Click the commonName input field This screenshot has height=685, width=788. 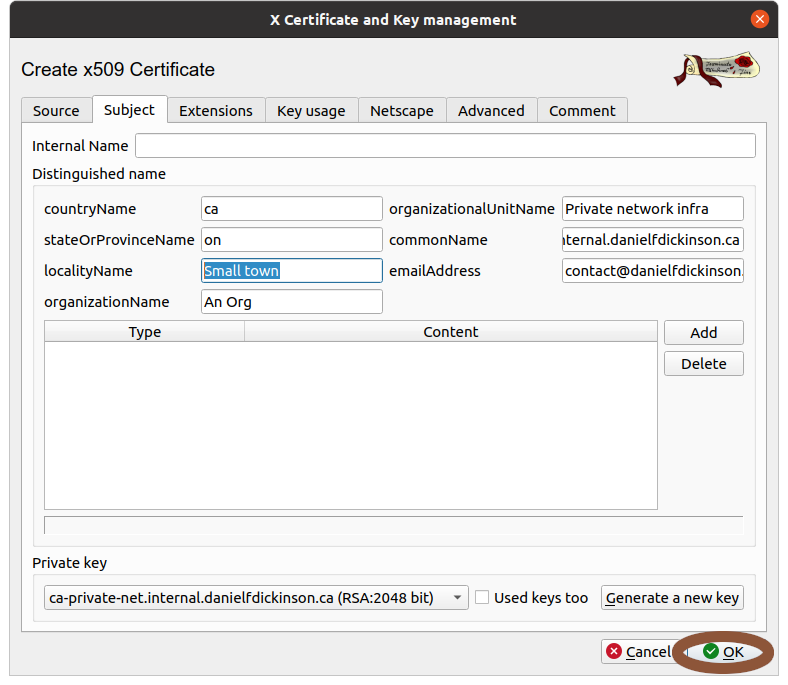(x=652, y=240)
